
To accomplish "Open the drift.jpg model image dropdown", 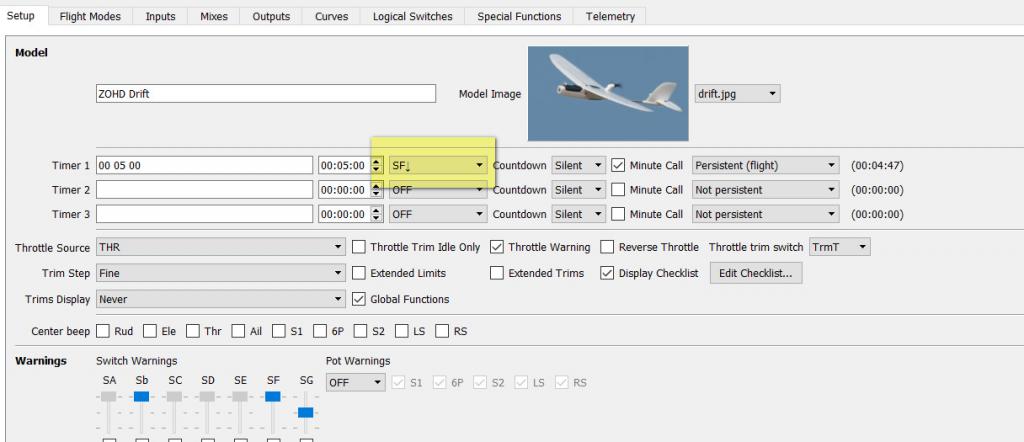I will pos(736,94).
